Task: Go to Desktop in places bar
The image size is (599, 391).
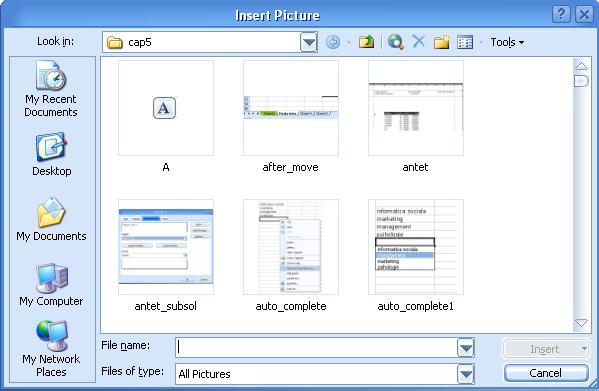Action: tap(51, 154)
